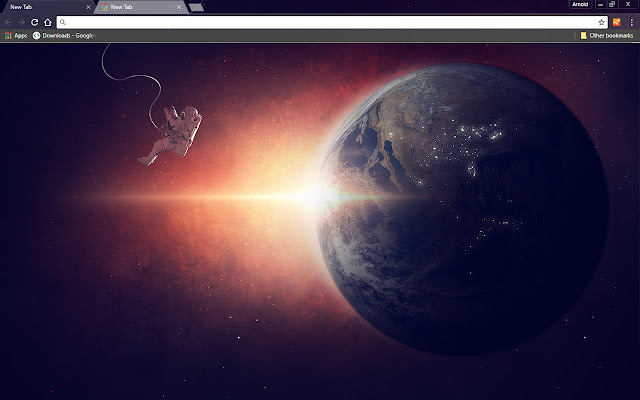Open the home page icon
This screenshot has width=640, height=400.
48,22
